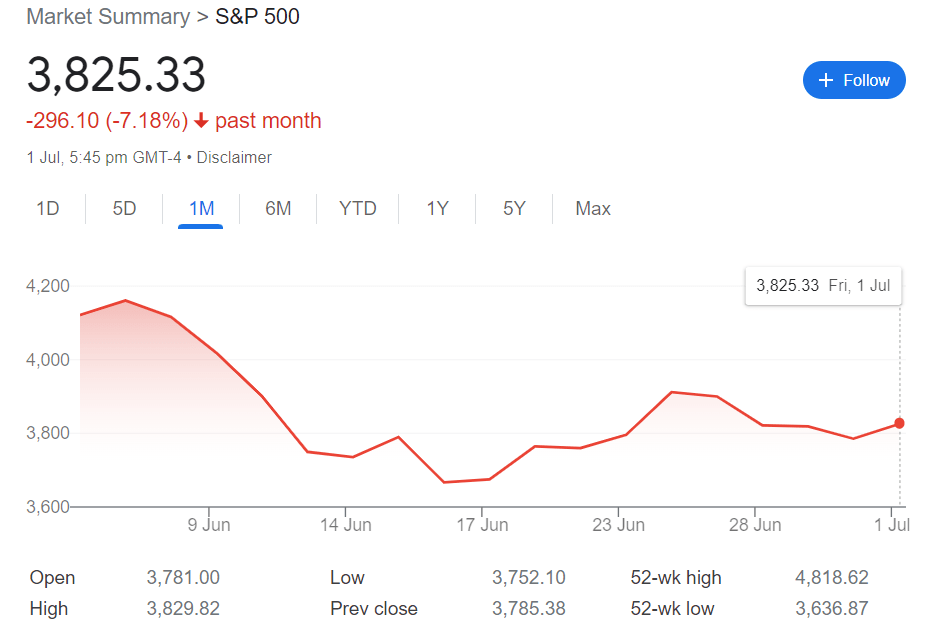
Task: Open the Market Summary breadcrumb link
Action: click(x=107, y=17)
